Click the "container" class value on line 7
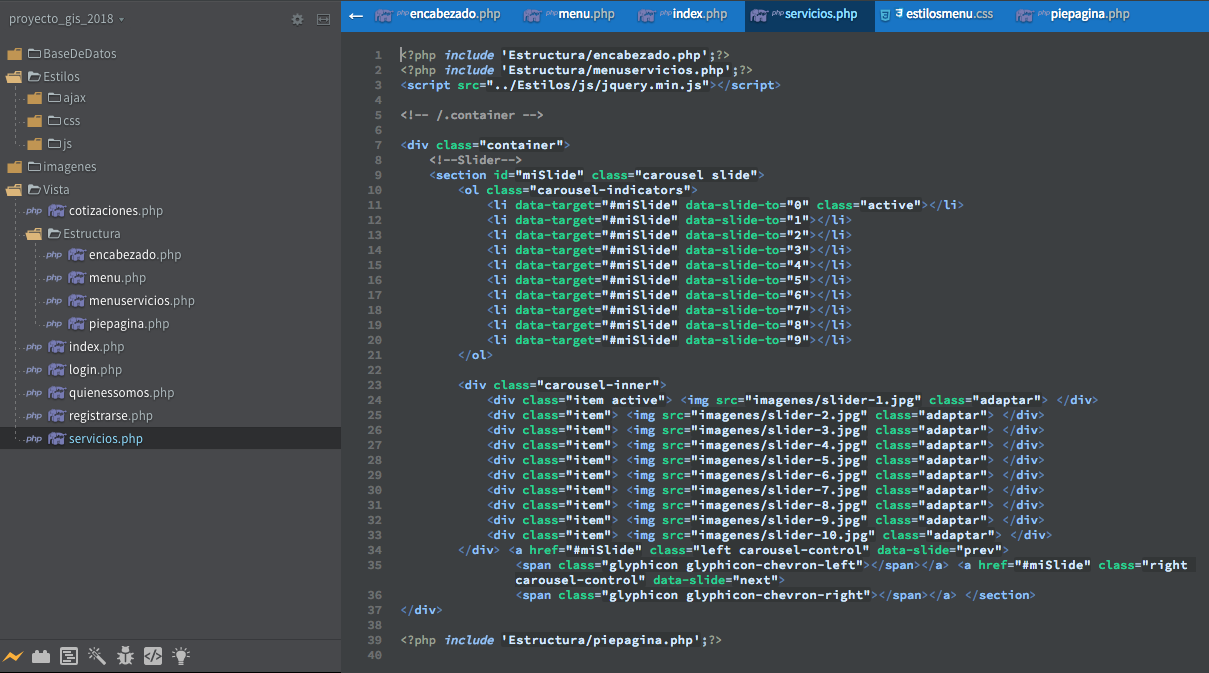Screen dimensions: 1209x673 pyautogui.click(x=524, y=145)
